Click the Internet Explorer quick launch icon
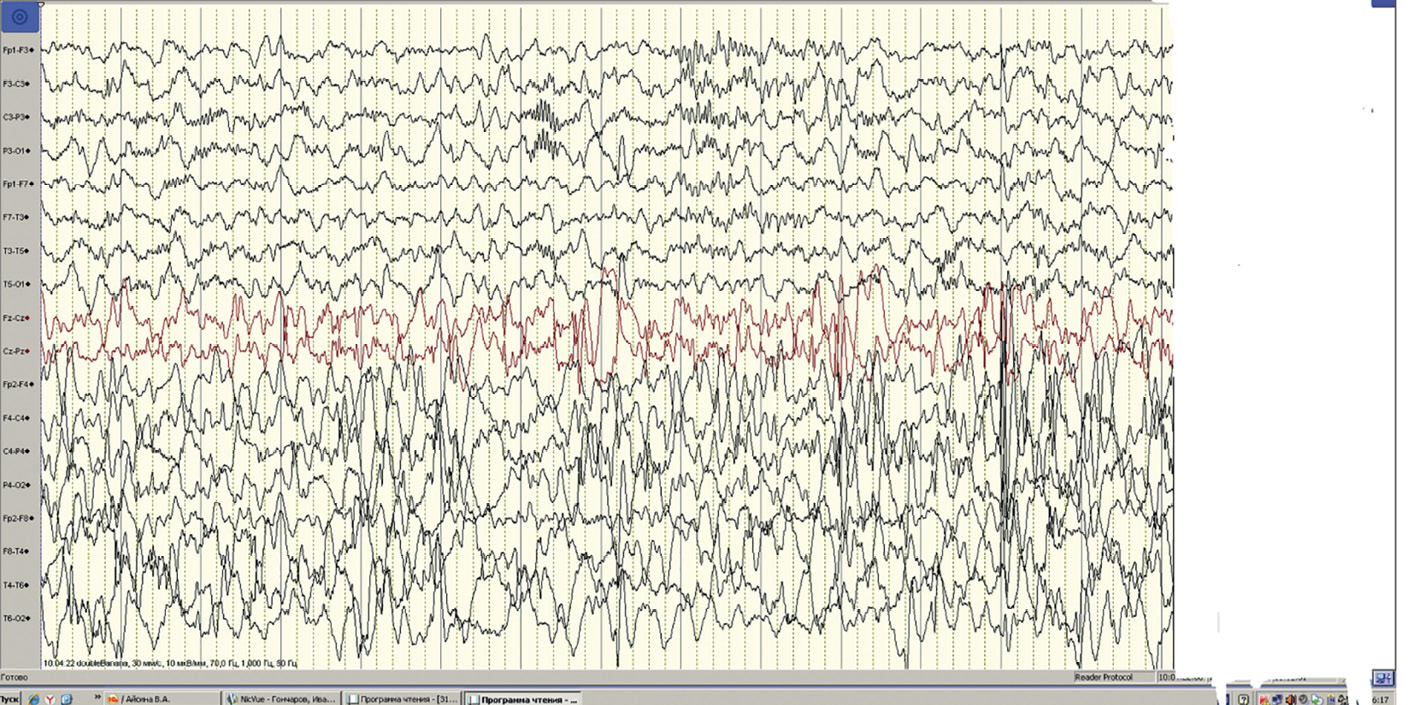The width and height of the screenshot is (1413, 705). tap(34, 699)
